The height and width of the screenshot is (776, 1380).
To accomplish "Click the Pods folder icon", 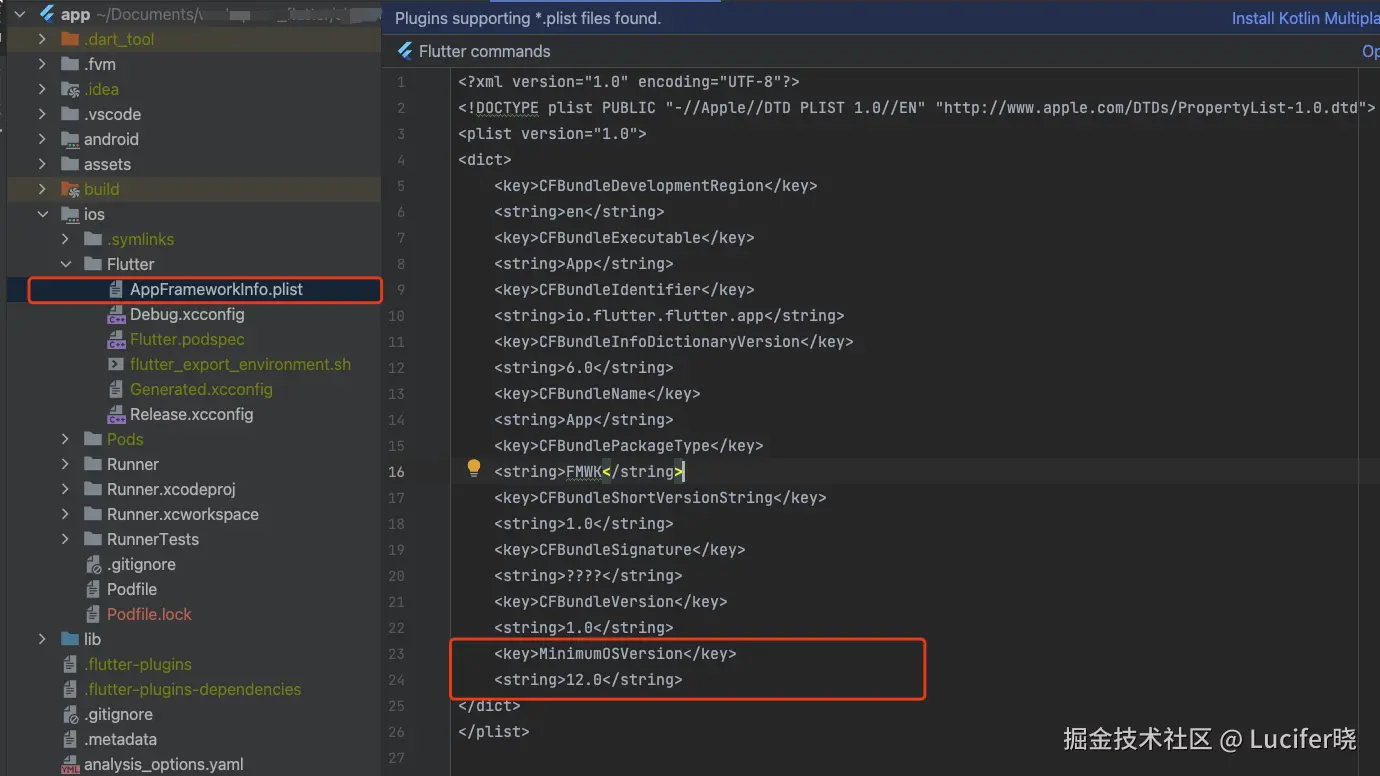I will [93, 439].
